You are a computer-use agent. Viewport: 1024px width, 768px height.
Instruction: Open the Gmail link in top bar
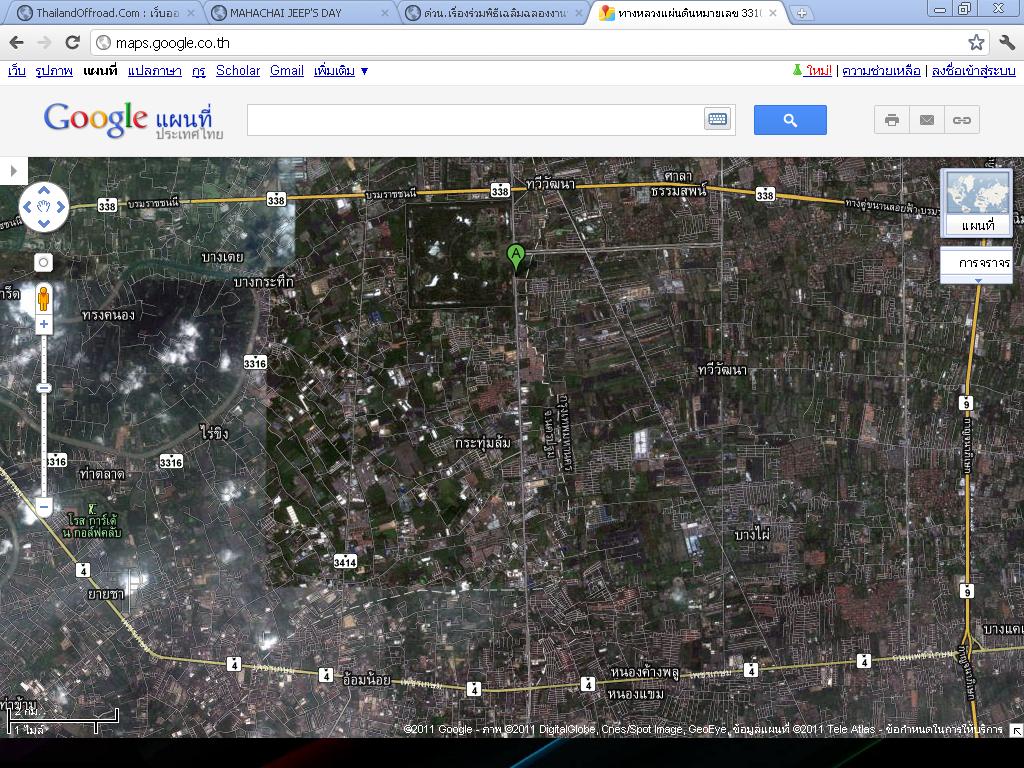286,71
